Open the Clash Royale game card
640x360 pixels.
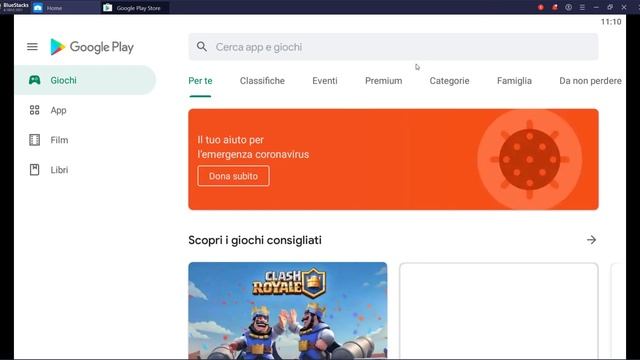287,310
